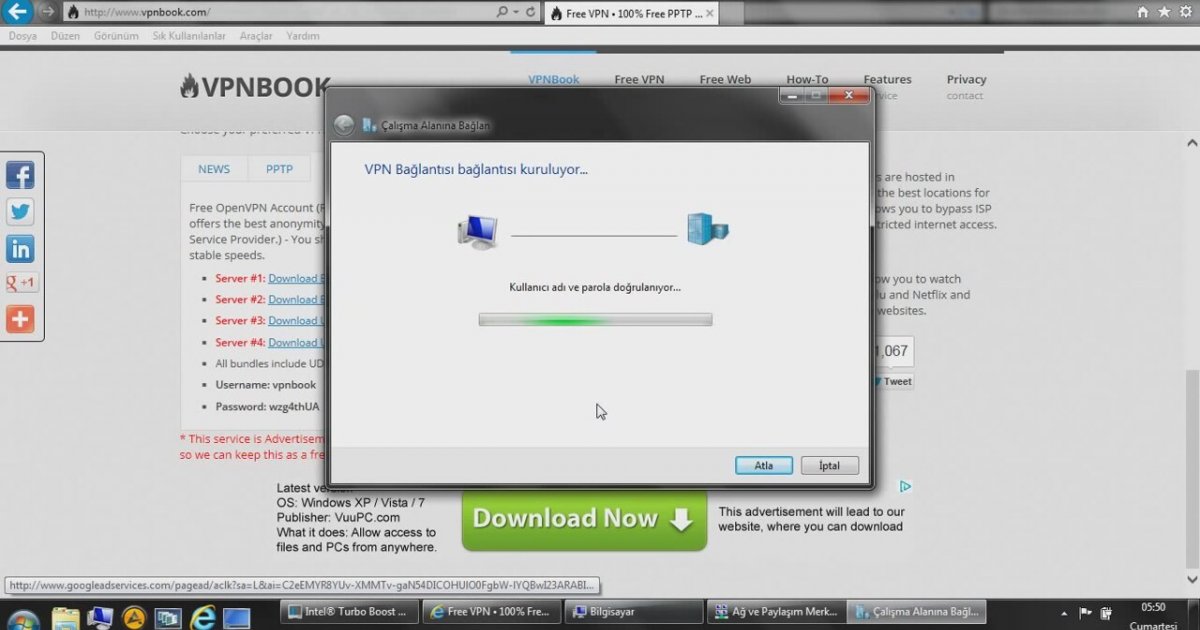Switch to Free VPN taskbar window
Viewport: 1200px width, 630px height.
pyautogui.click(x=490, y=611)
